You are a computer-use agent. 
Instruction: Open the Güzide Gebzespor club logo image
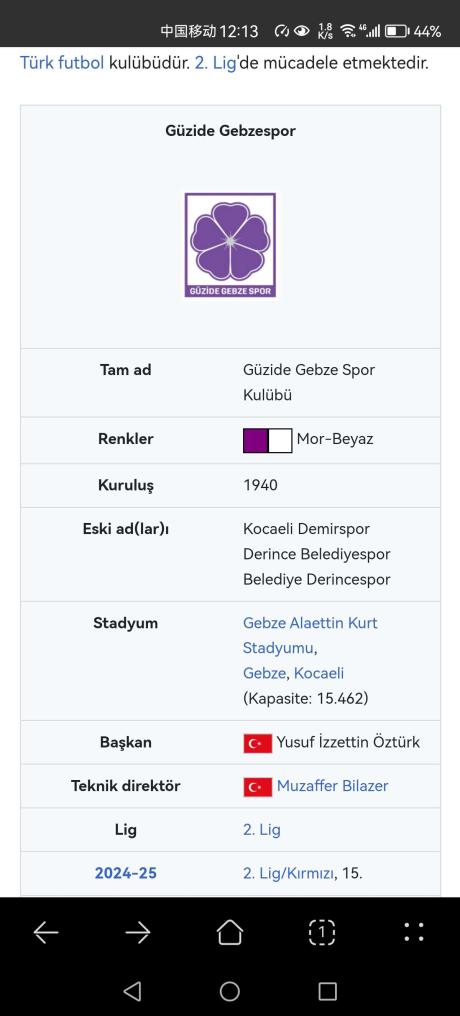pos(230,245)
